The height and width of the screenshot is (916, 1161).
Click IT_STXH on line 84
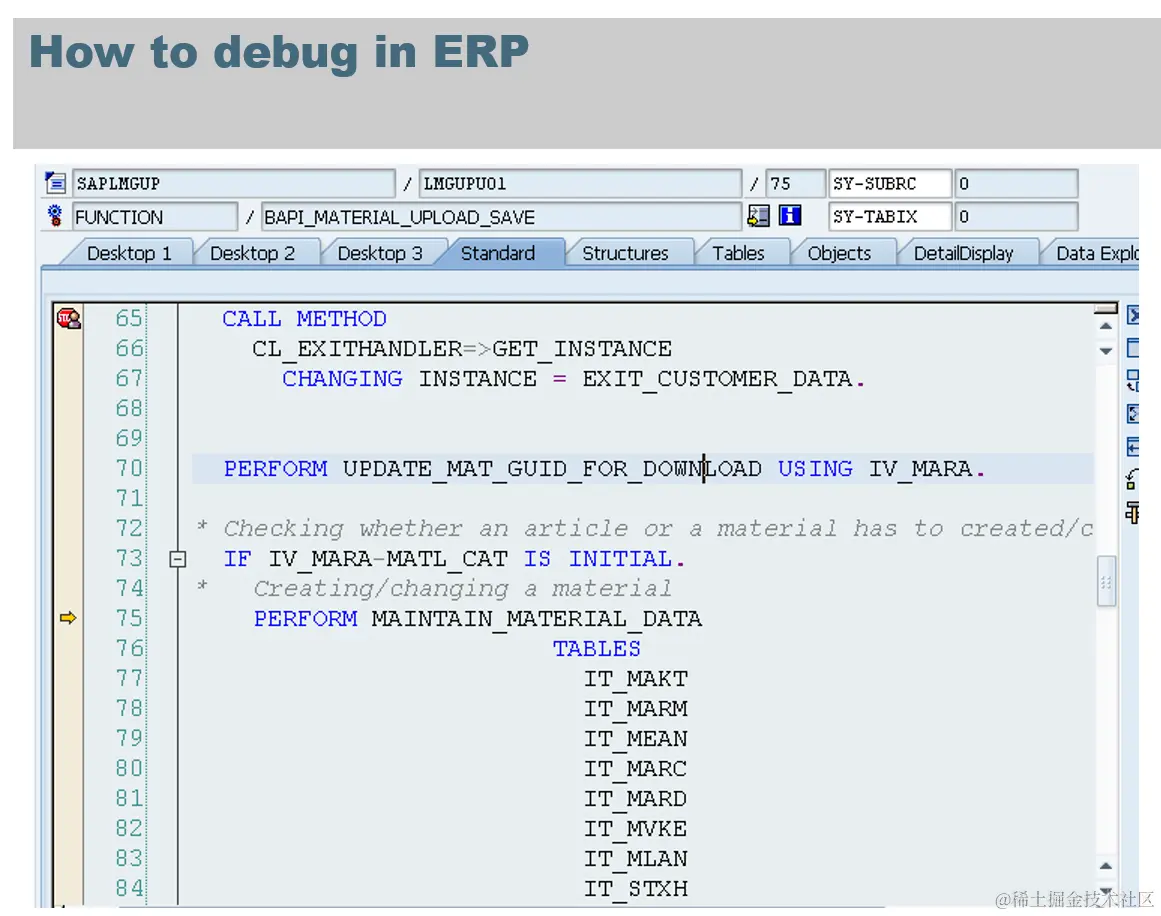pos(636,888)
